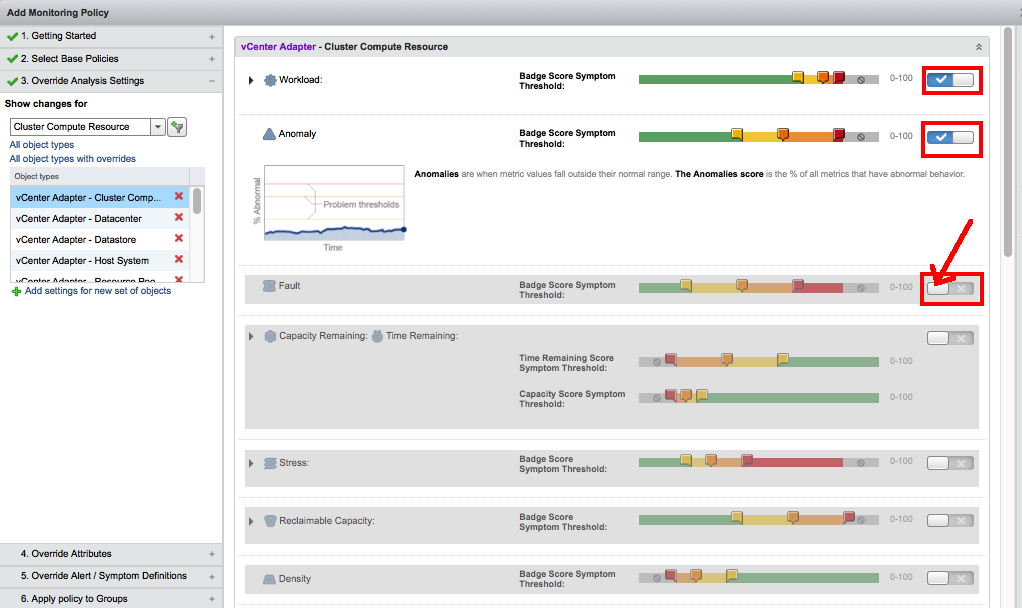Click Add settings for new set of objects
The image size is (1022, 608).
(97, 291)
